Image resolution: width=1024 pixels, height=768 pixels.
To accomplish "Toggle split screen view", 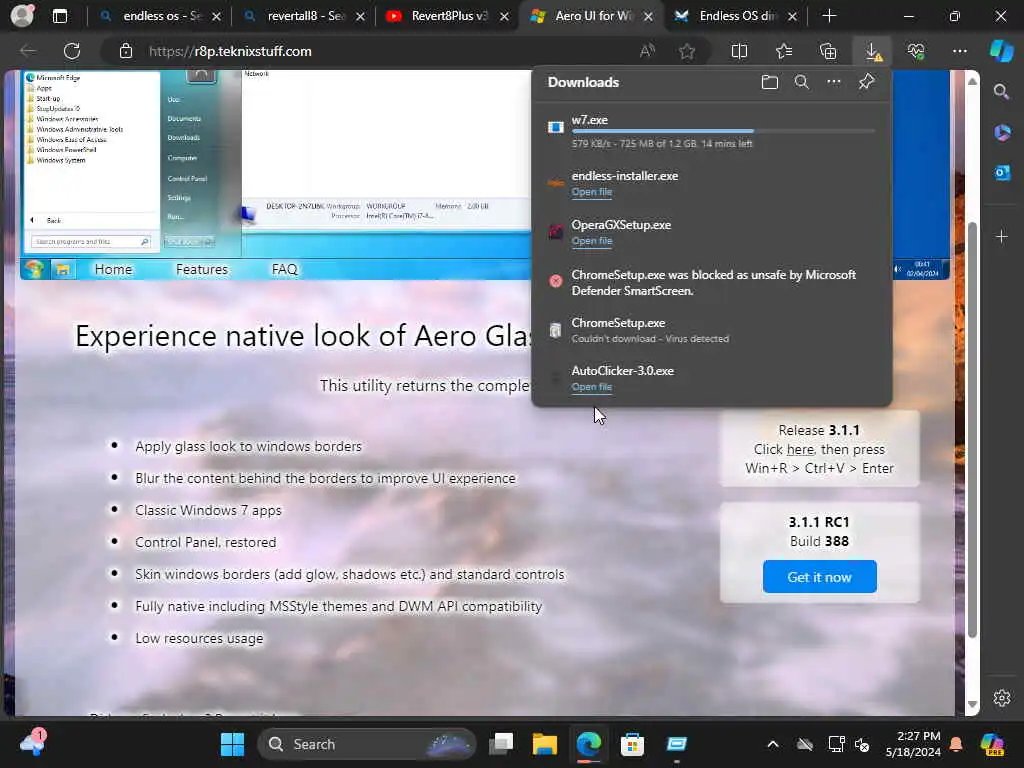I will pos(739,51).
